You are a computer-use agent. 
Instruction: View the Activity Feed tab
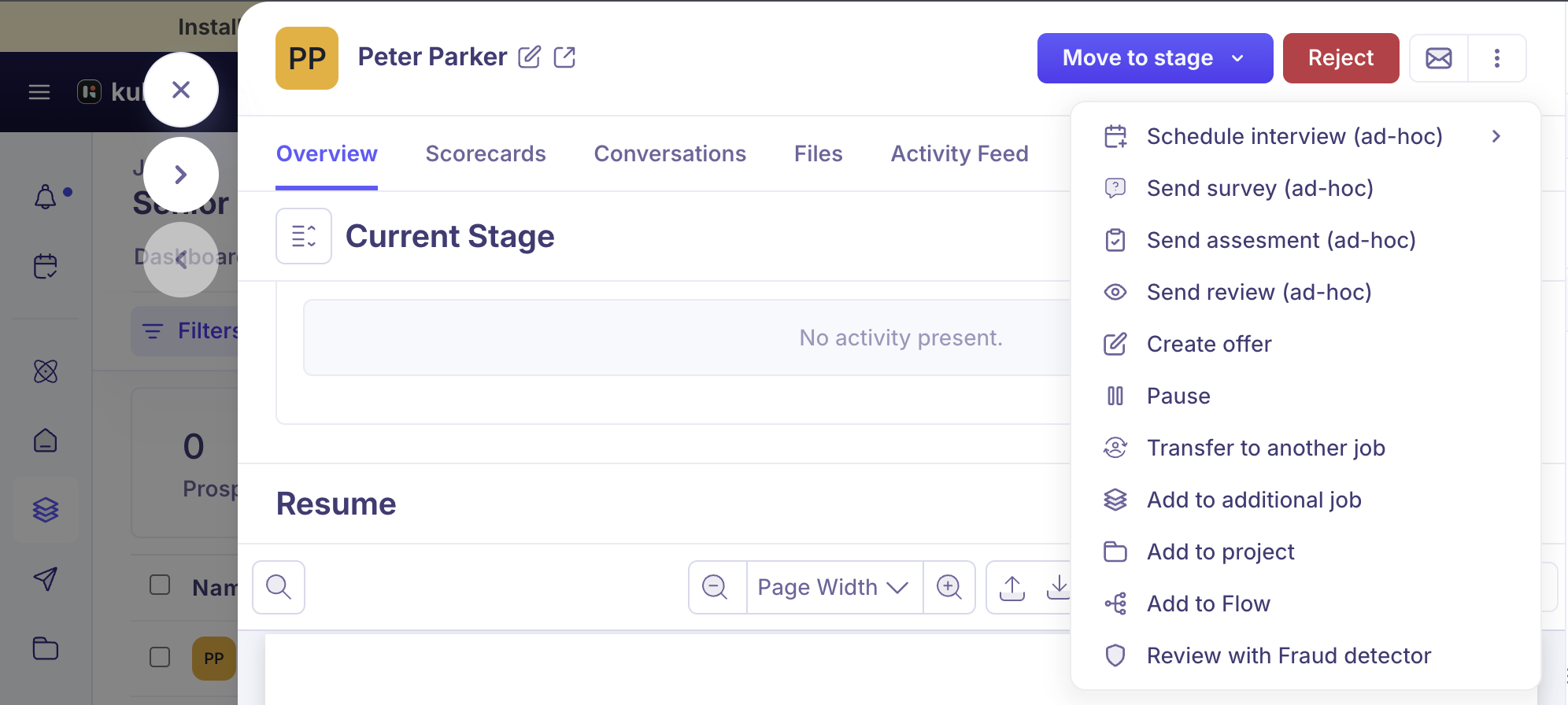point(960,153)
